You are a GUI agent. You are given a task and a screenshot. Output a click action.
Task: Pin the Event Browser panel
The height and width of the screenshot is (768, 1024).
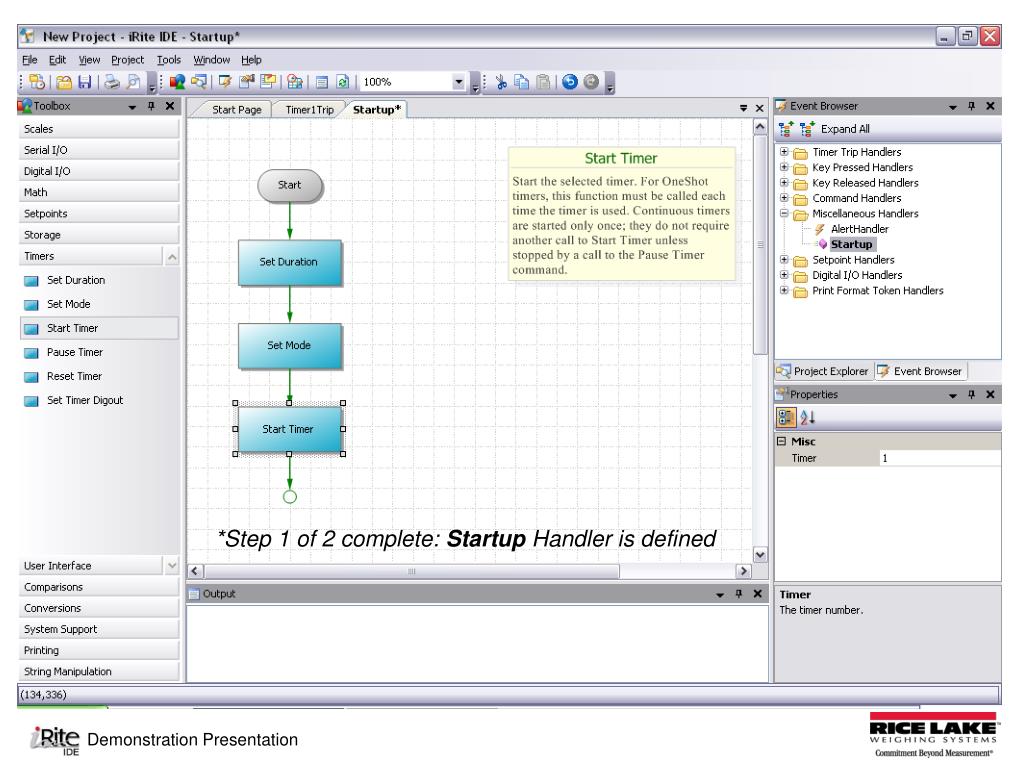tap(972, 106)
